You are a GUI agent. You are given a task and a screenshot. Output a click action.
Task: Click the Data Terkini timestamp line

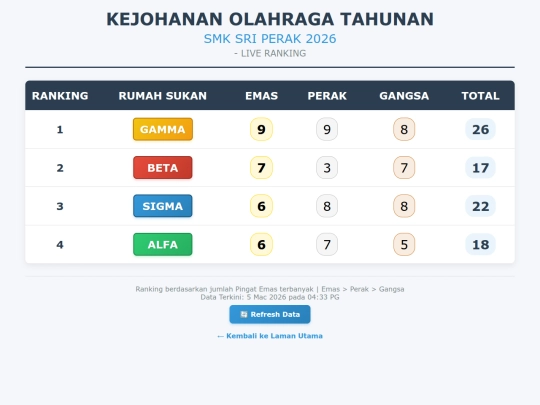coord(270,297)
